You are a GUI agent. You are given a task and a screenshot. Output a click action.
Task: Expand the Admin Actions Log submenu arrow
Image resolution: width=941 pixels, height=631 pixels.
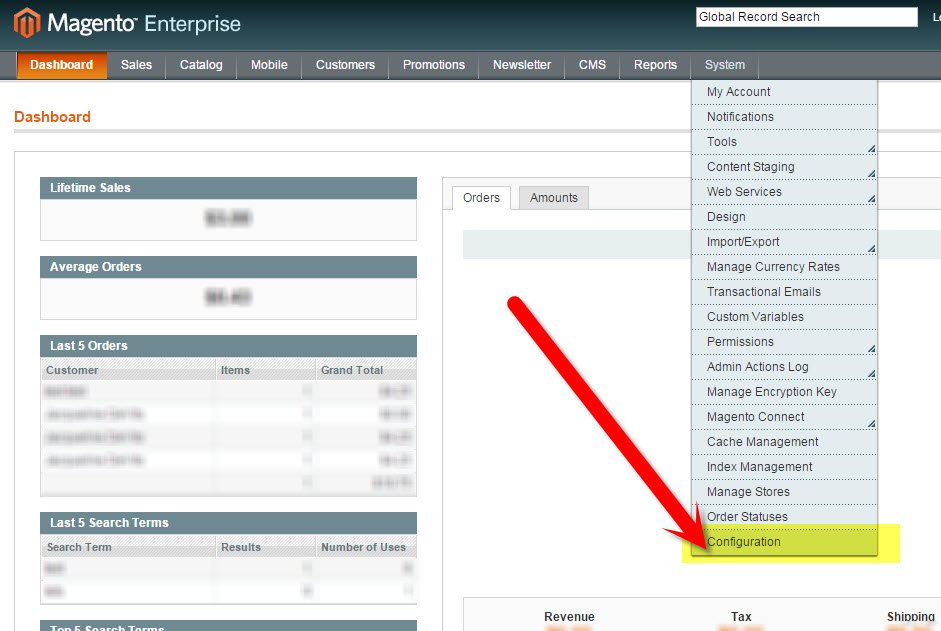pos(871,374)
